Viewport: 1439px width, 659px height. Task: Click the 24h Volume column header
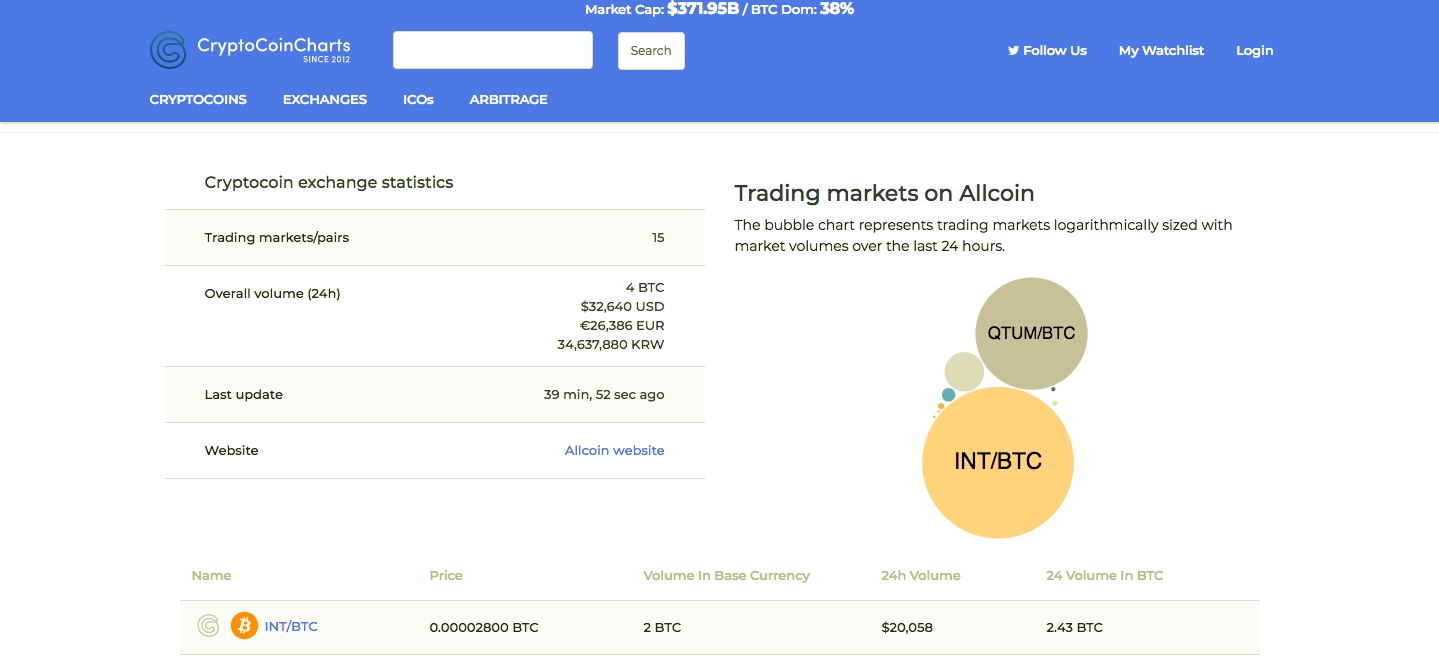[920, 575]
